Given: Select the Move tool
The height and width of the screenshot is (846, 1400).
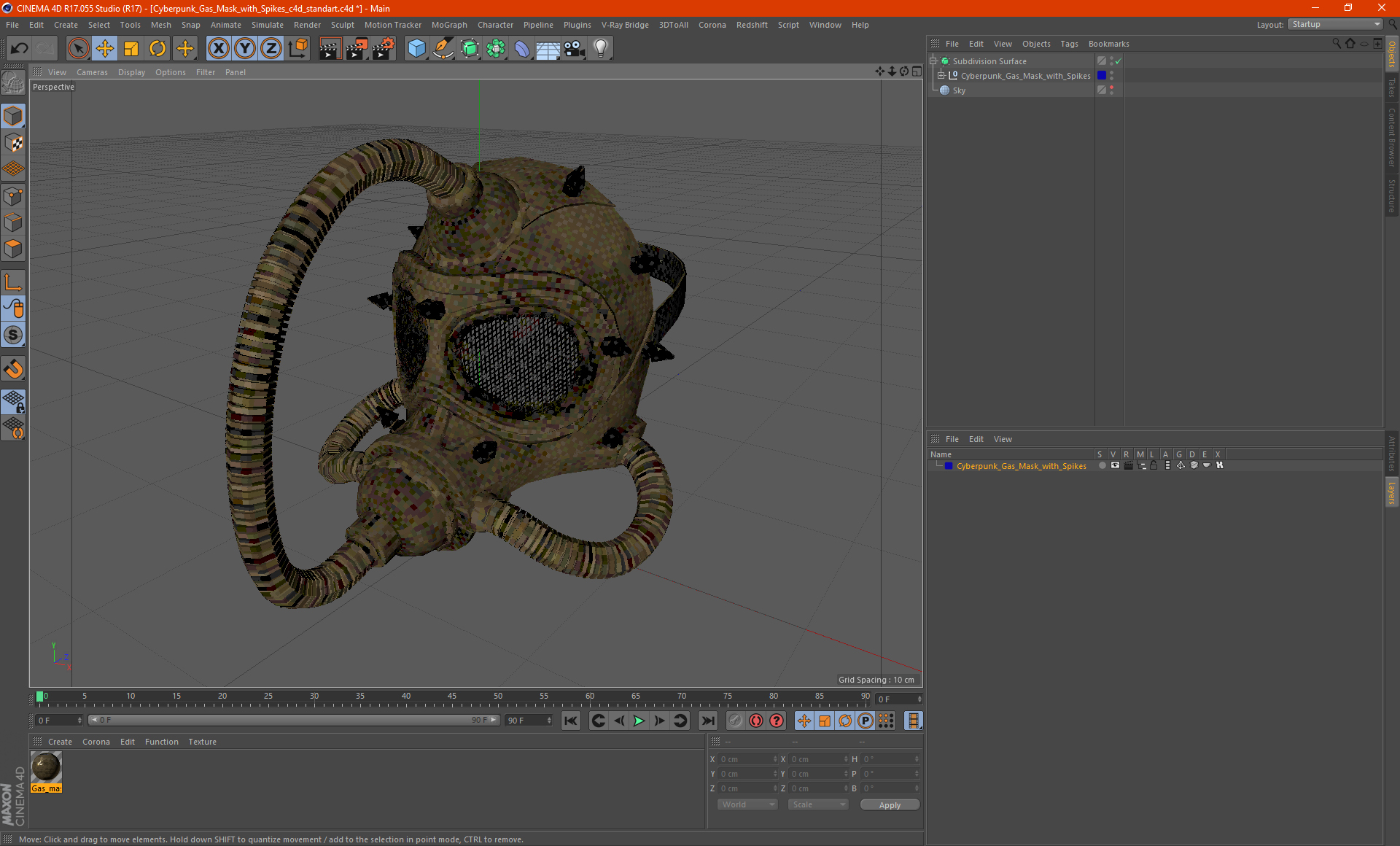Looking at the screenshot, I should 105,48.
